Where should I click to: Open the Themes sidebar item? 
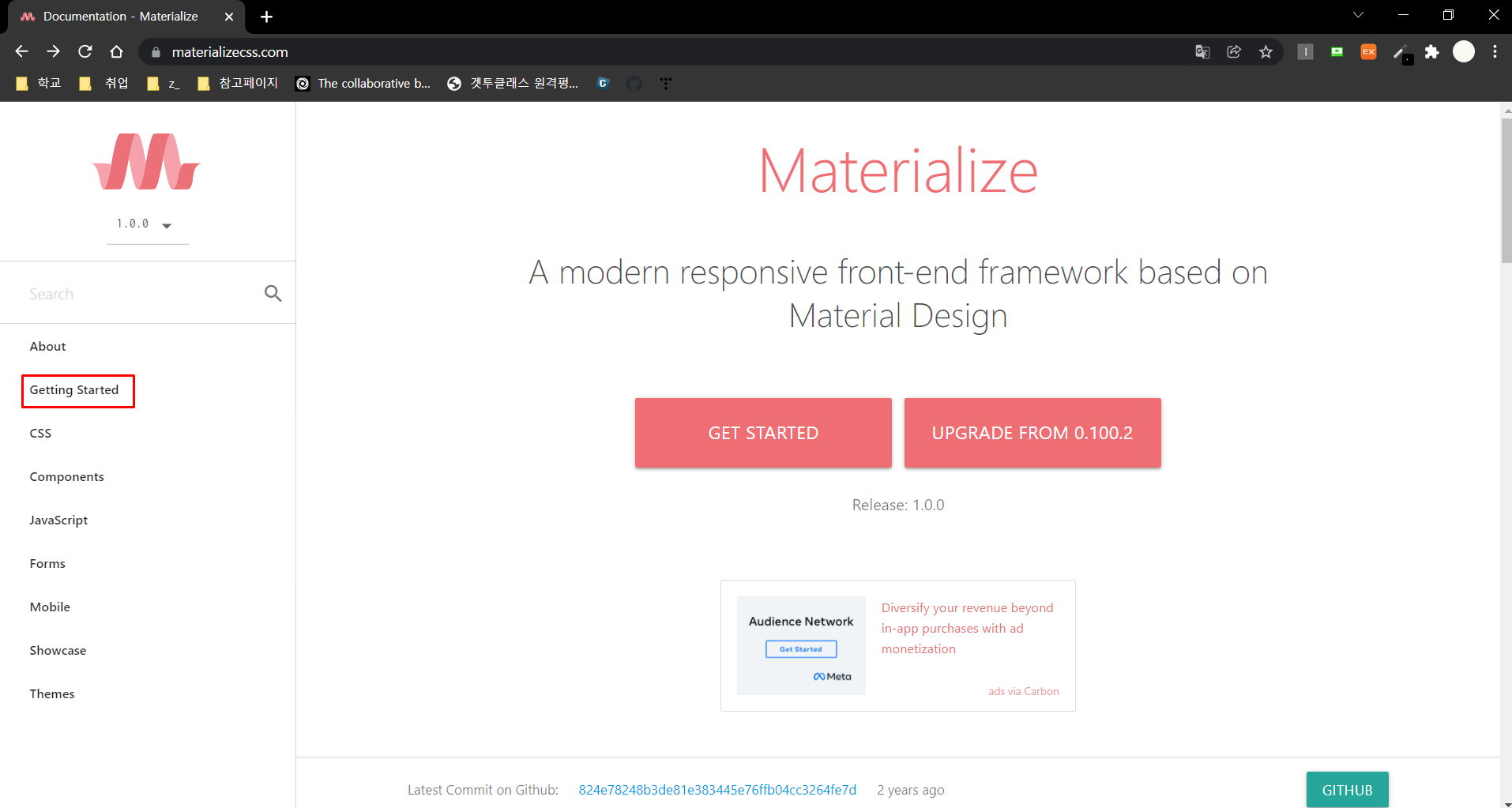tap(52, 694)
